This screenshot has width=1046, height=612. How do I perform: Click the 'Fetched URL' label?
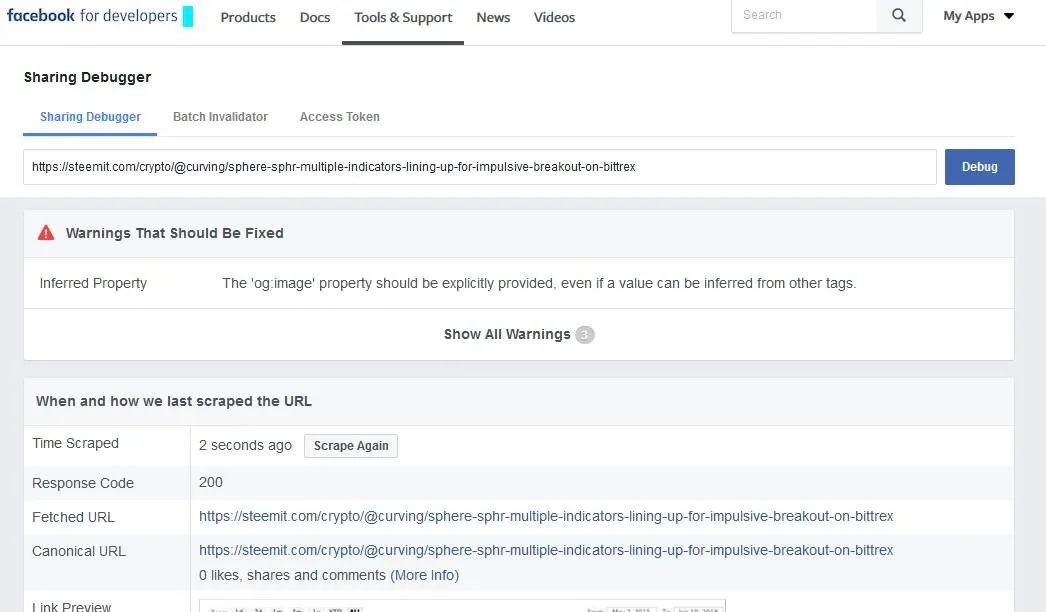coord(73,517)
